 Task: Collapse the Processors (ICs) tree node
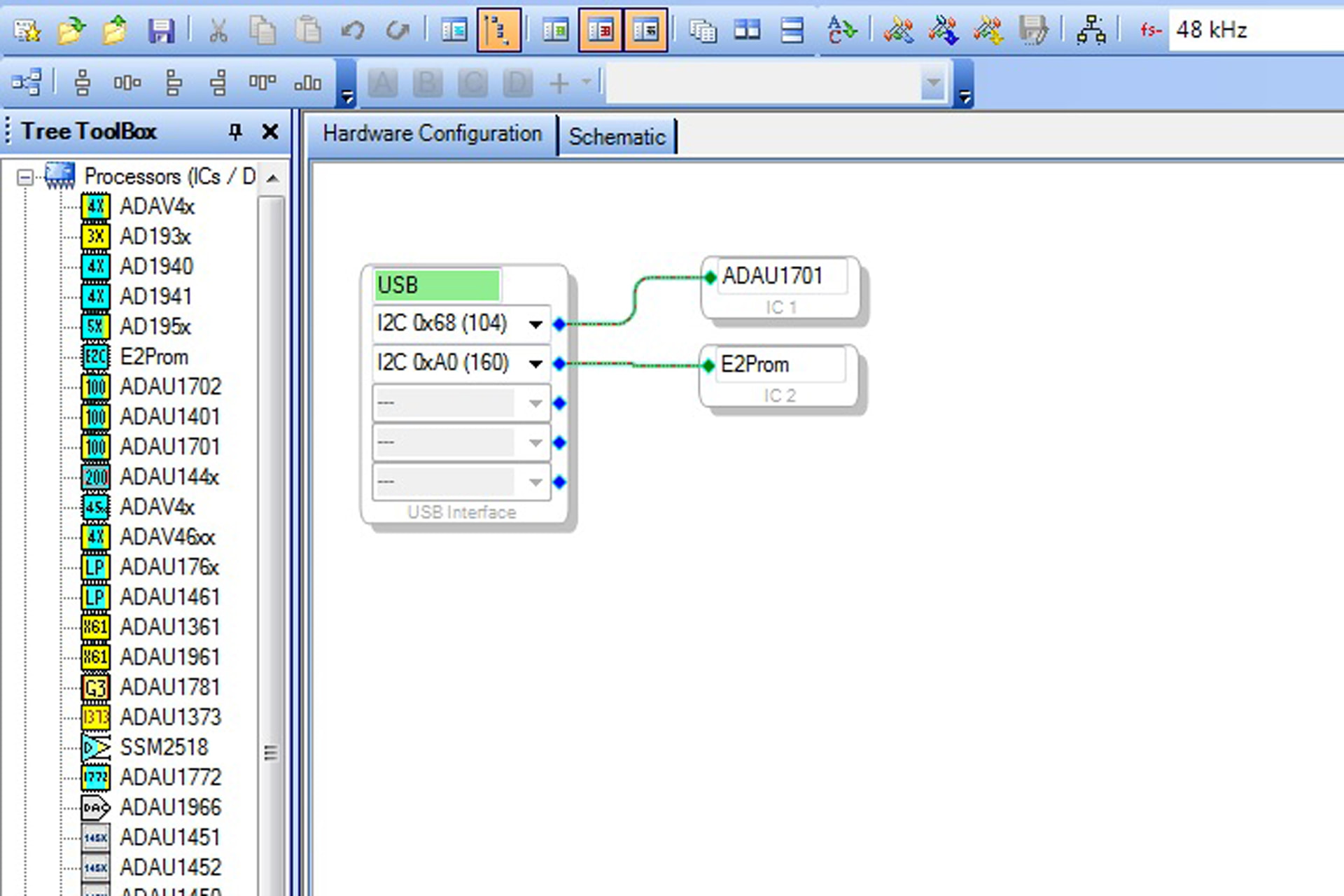(25, 177)
